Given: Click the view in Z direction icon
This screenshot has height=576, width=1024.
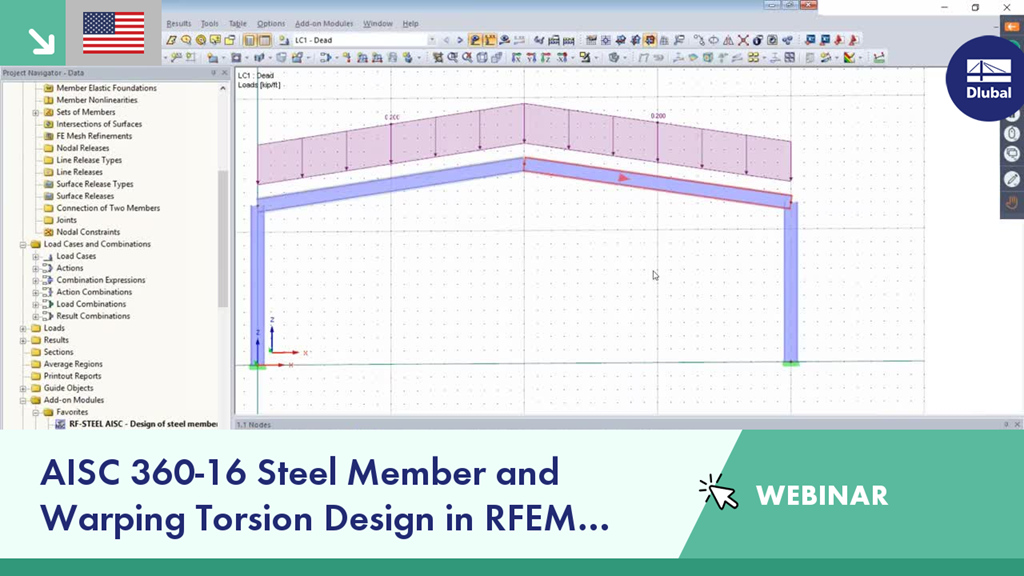Looking at the screenshot, I should point(546,57).
